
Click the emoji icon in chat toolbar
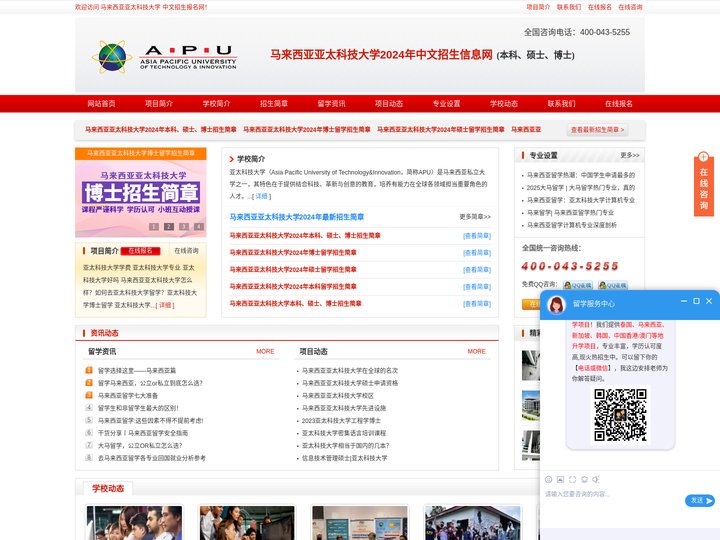pos(548,479)
